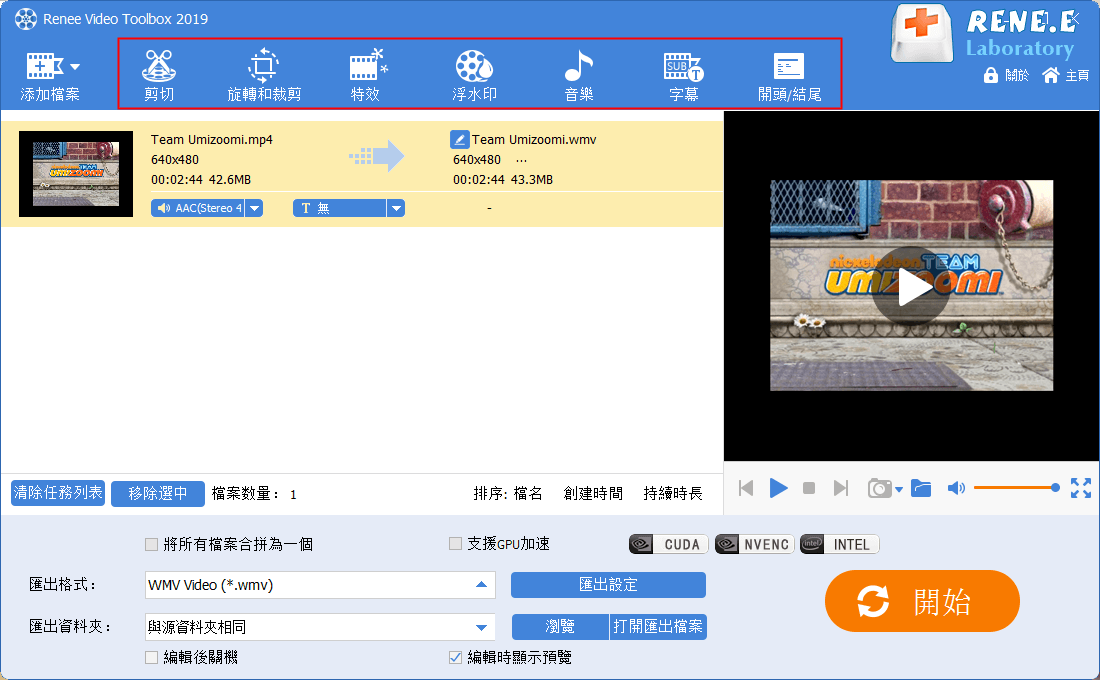Click the blue play button in player controls

pos(779,488)
